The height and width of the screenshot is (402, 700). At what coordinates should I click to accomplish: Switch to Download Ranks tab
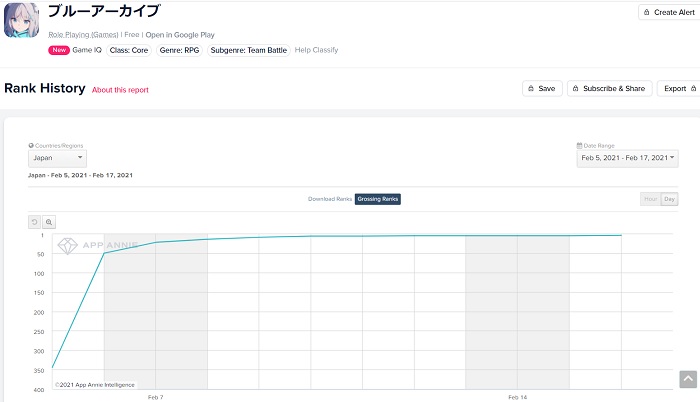(330, 199)
